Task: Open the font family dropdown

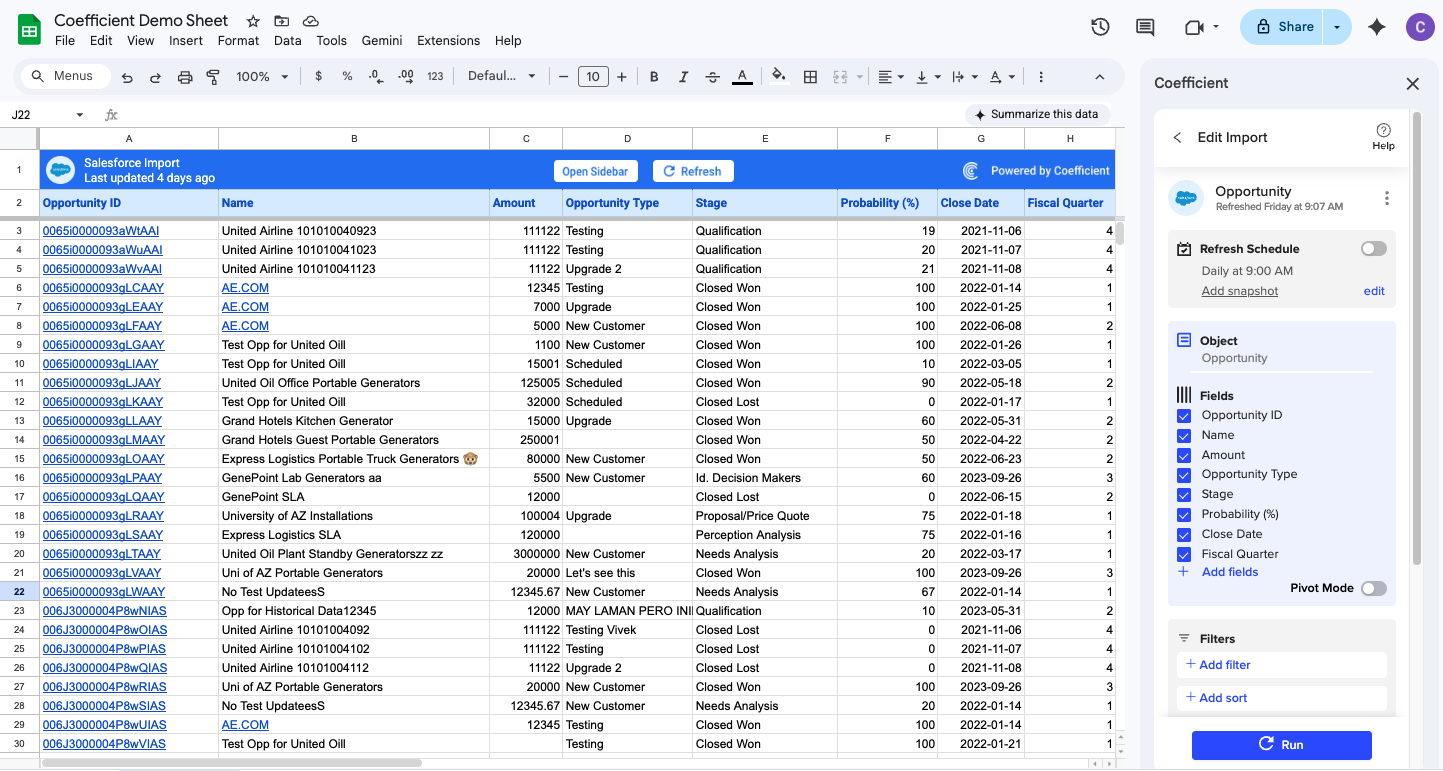Action: pyautogui.click(x=500, y=76)
